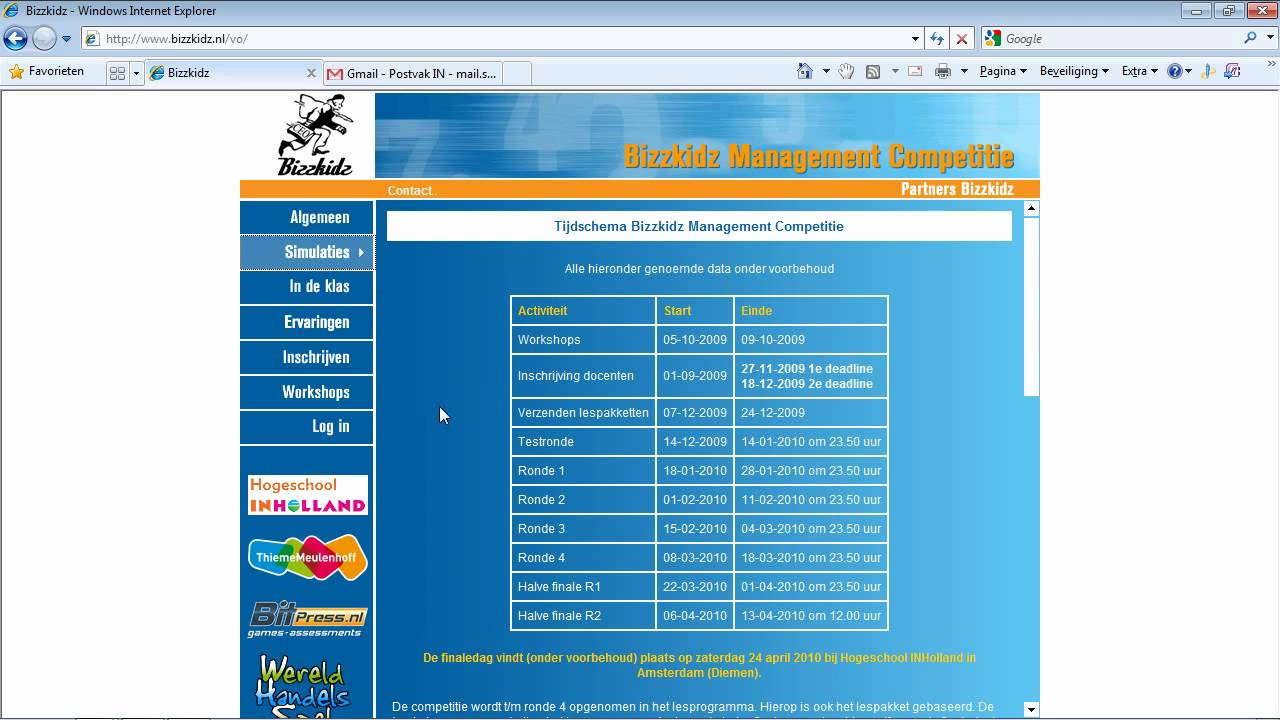Click the Quick Tabs grid icon
The width and height of the screenshot is (1280, 720).
click(117, 73)
